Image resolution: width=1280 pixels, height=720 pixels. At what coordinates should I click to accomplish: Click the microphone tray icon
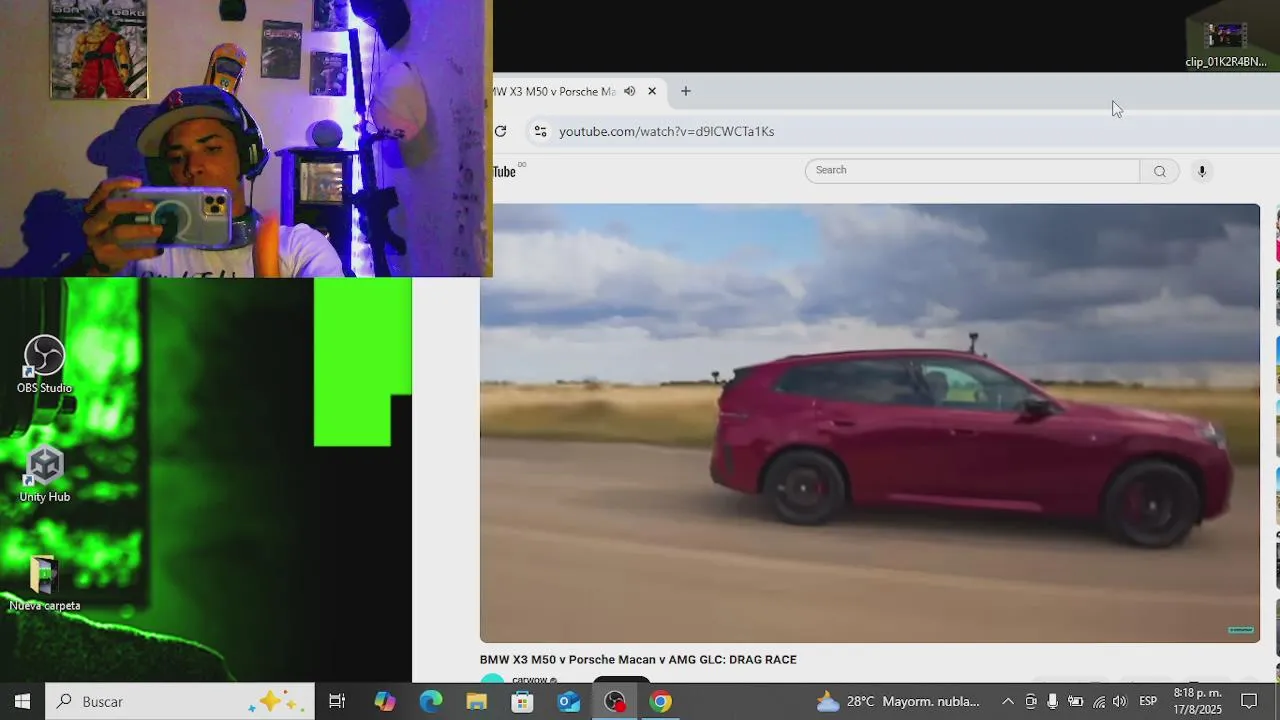click(1053, 702)
